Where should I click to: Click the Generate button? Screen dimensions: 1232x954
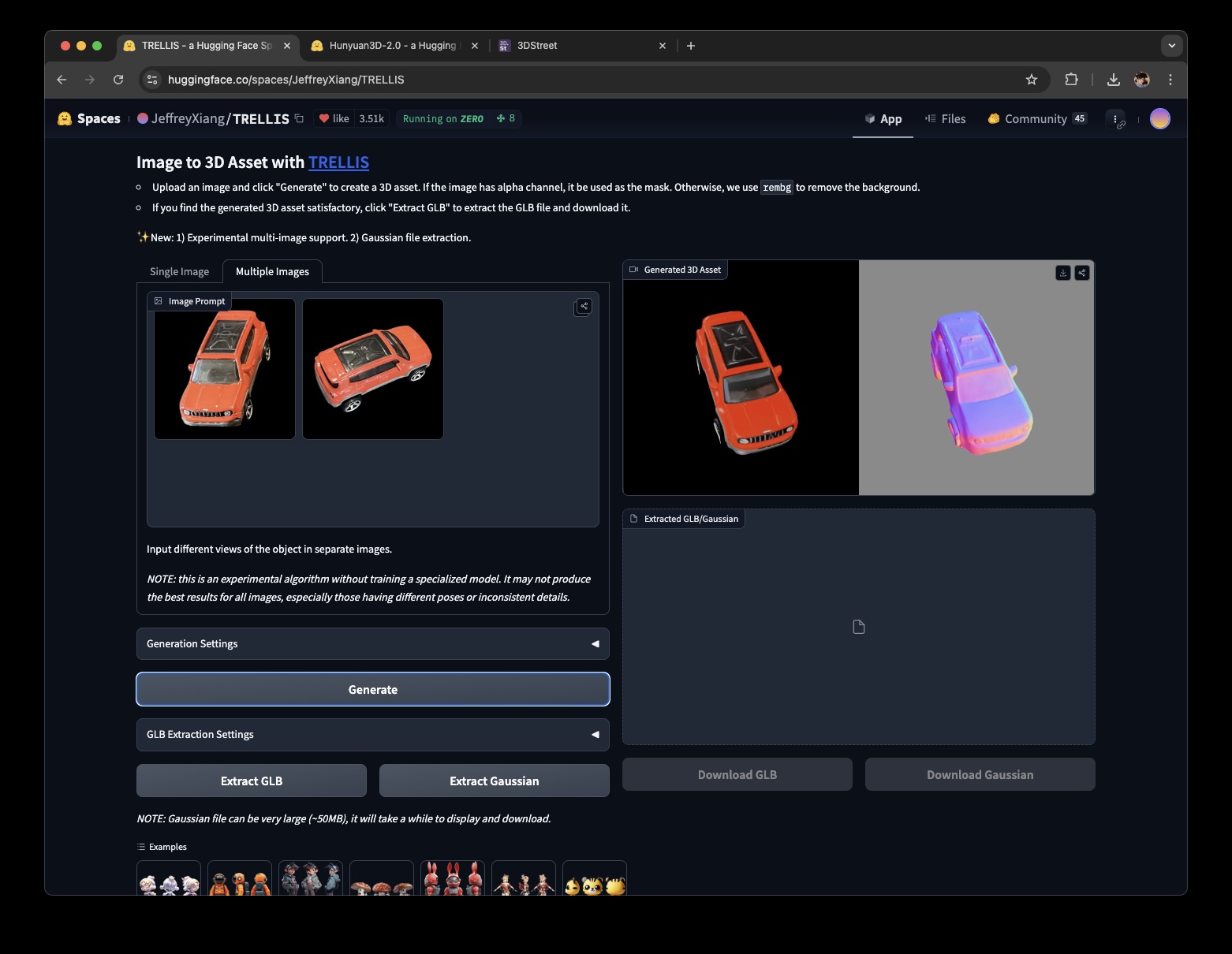[372, 689]
